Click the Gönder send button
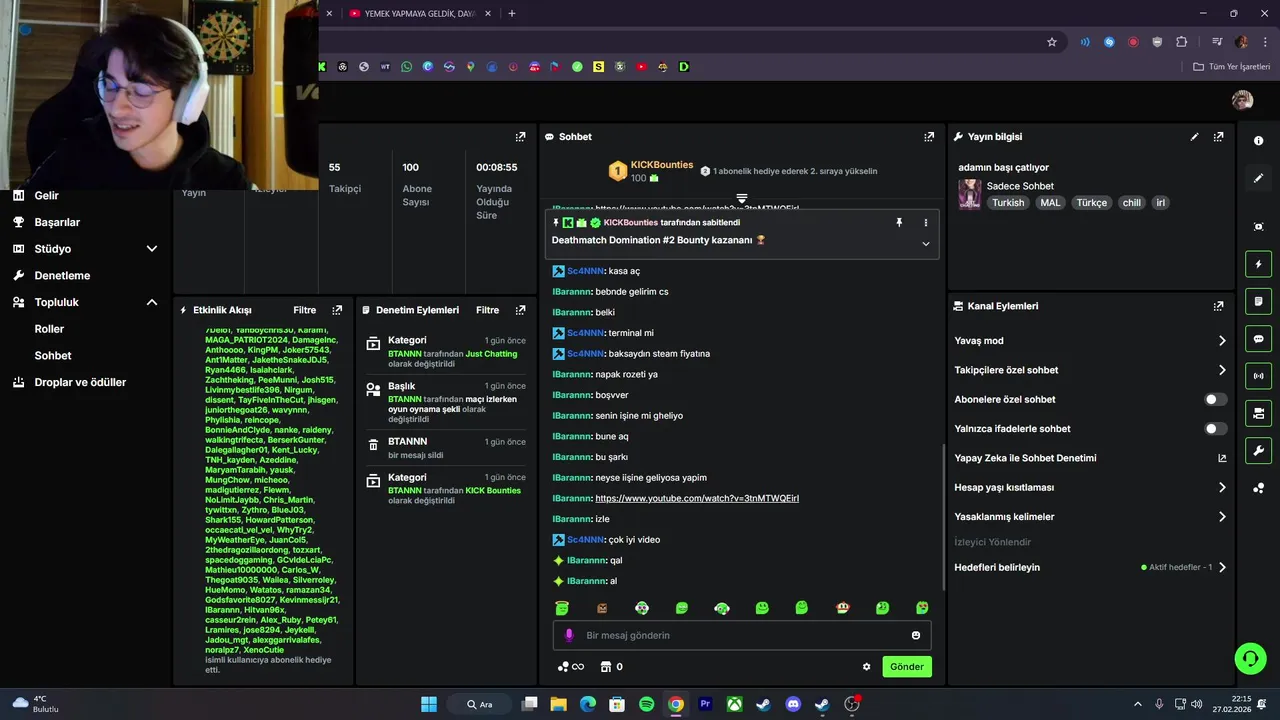Viewport: 1280px width, 720px height. click(x=907, y=667)
